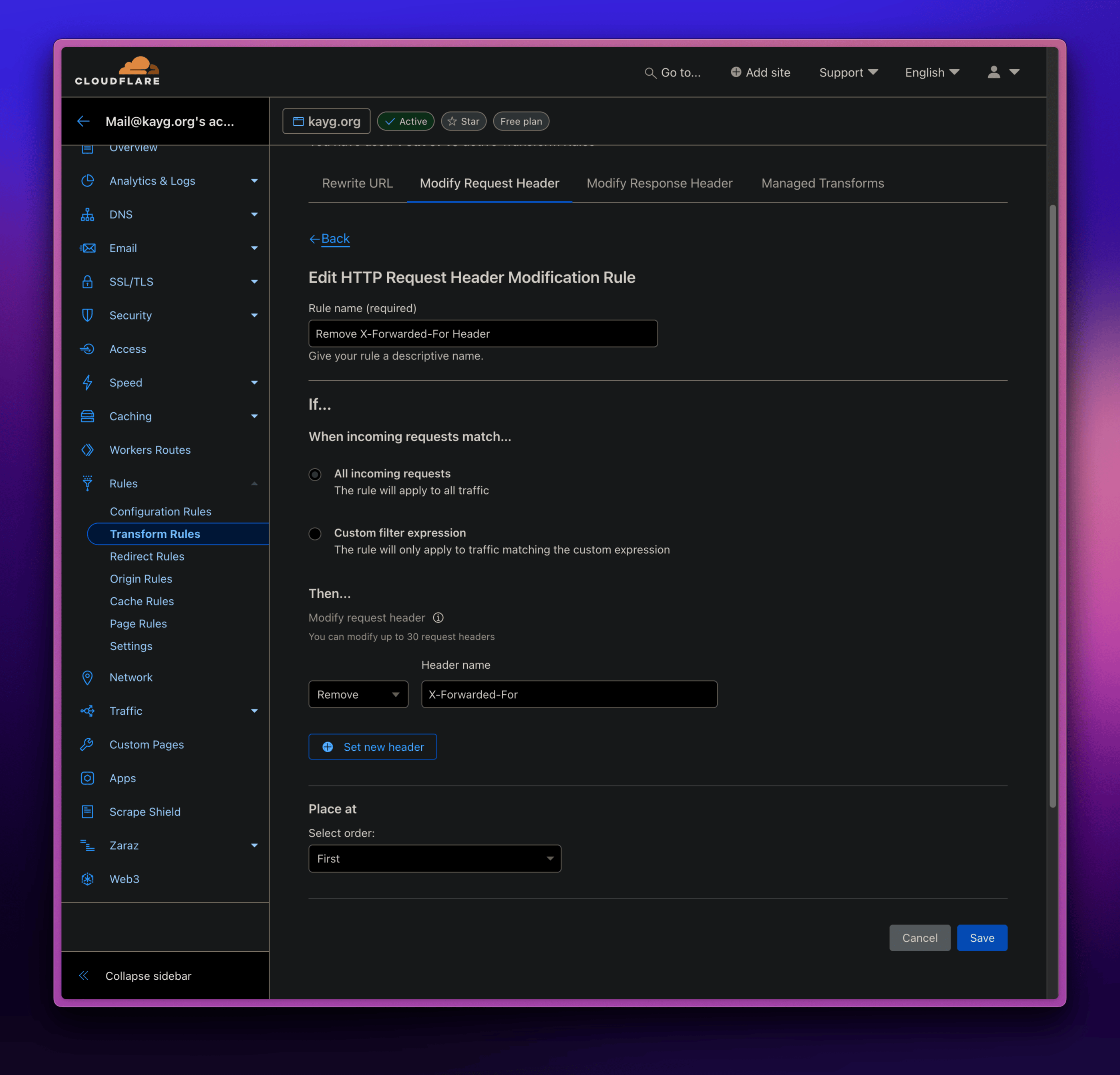The width and height of the screenshot is (1120, 1075).
Task: Open the Security shield section
Action: tap(130, 315)
